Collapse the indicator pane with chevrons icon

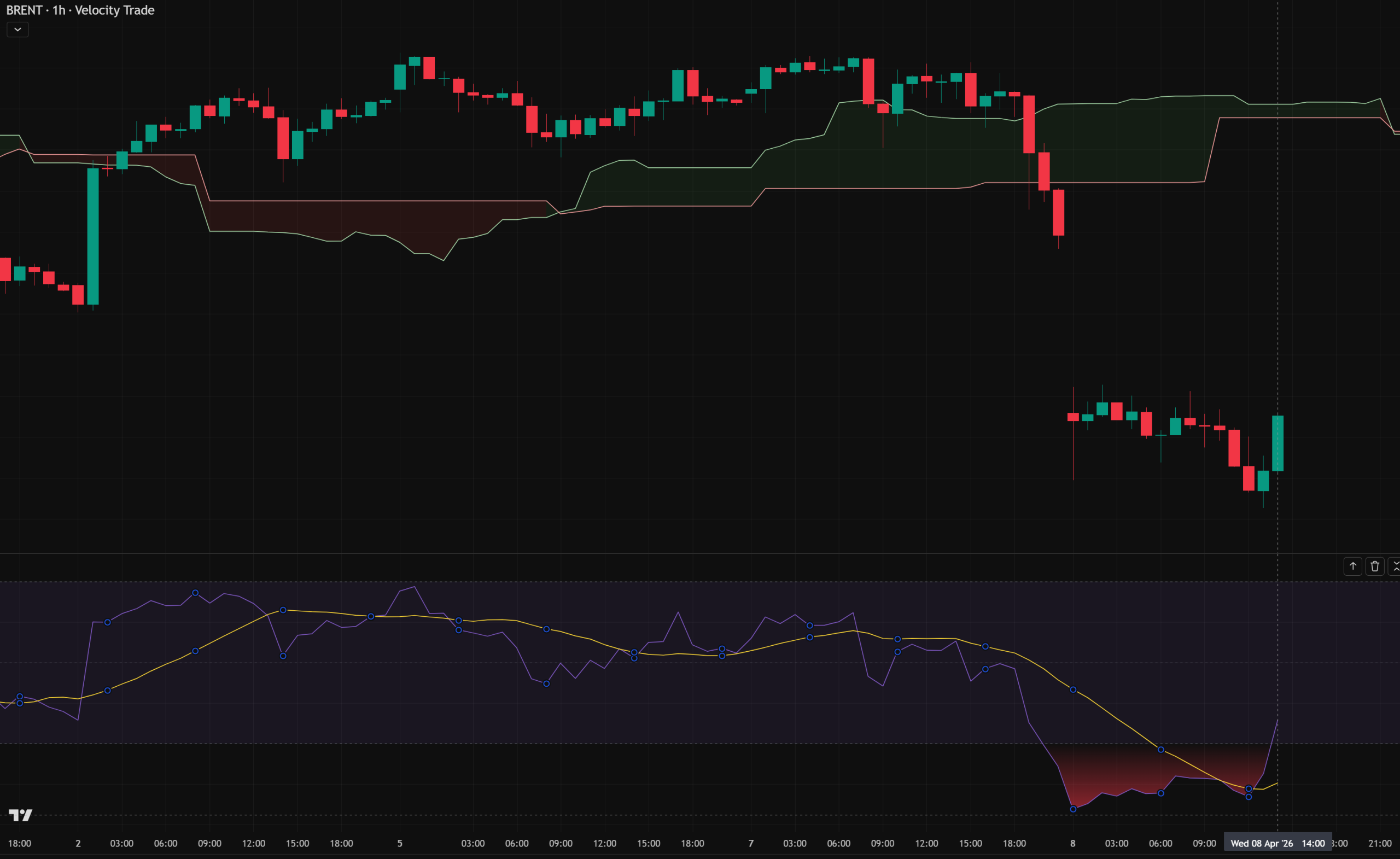coord(1395,566)
